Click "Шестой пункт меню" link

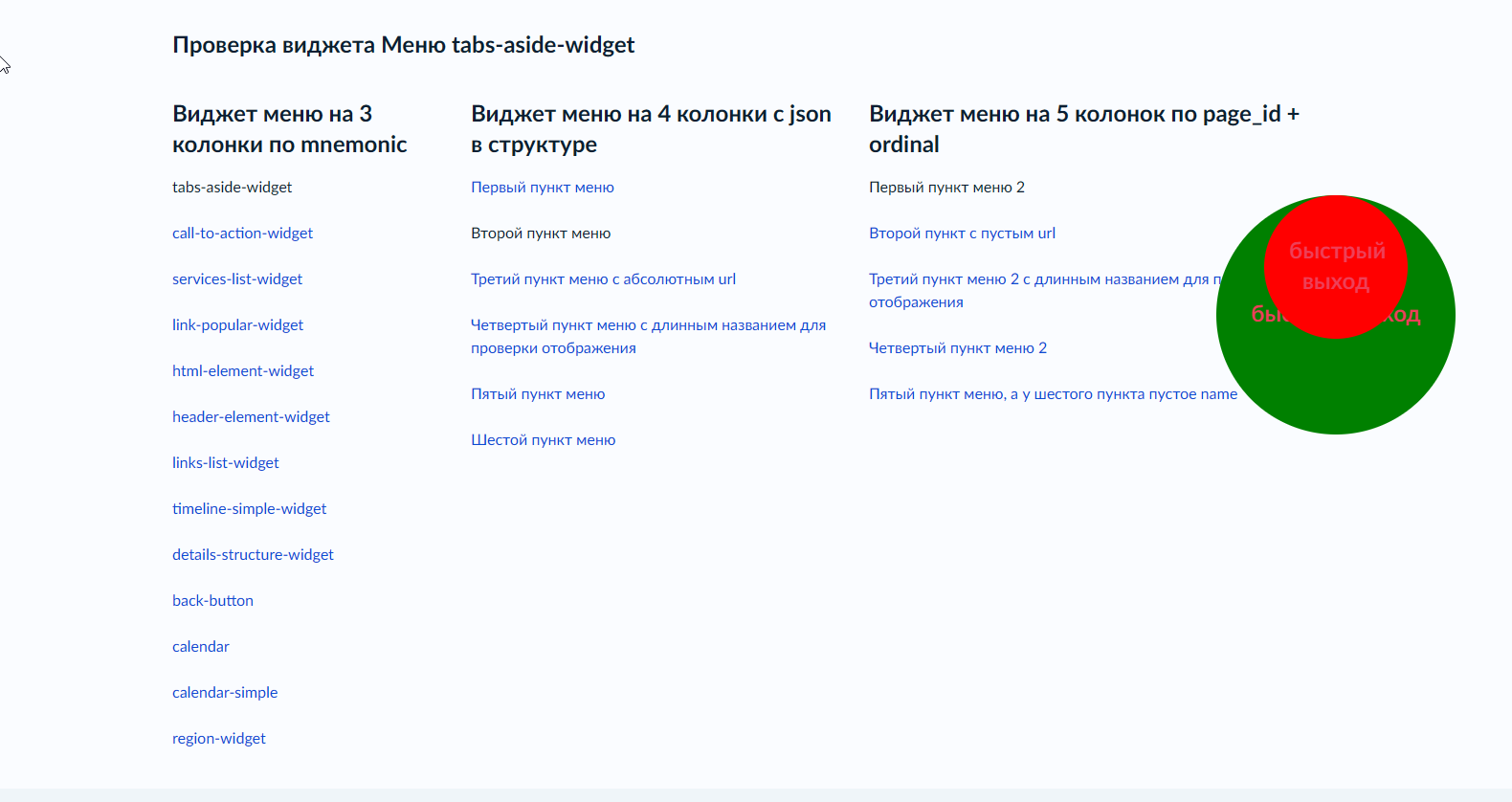tap(543, 440)
